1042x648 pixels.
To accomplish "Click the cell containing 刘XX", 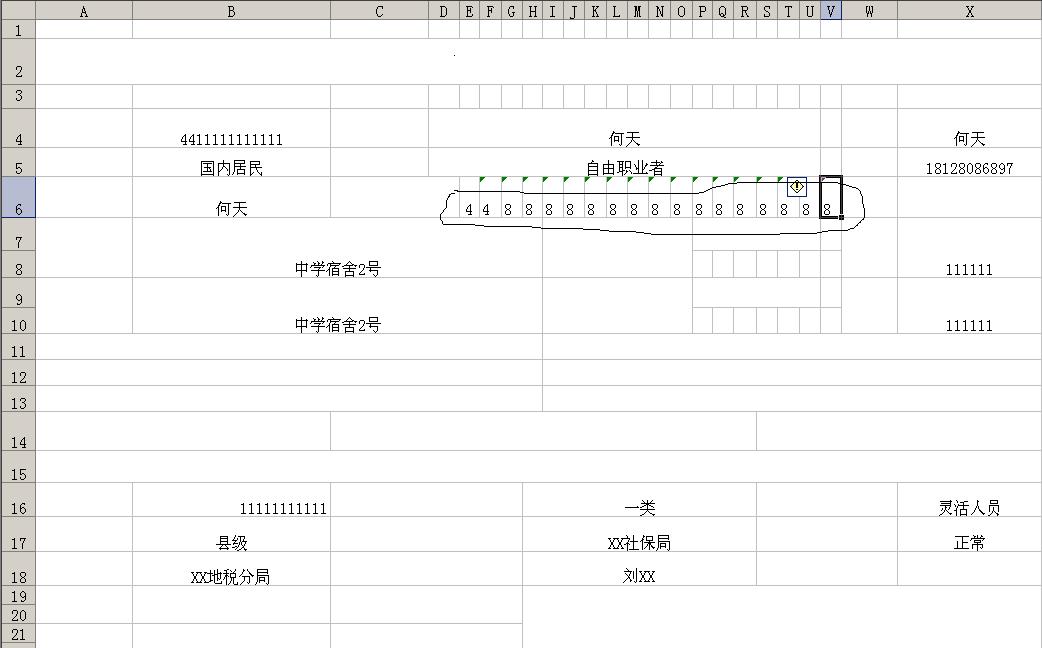I will click(x=639, y=577).
